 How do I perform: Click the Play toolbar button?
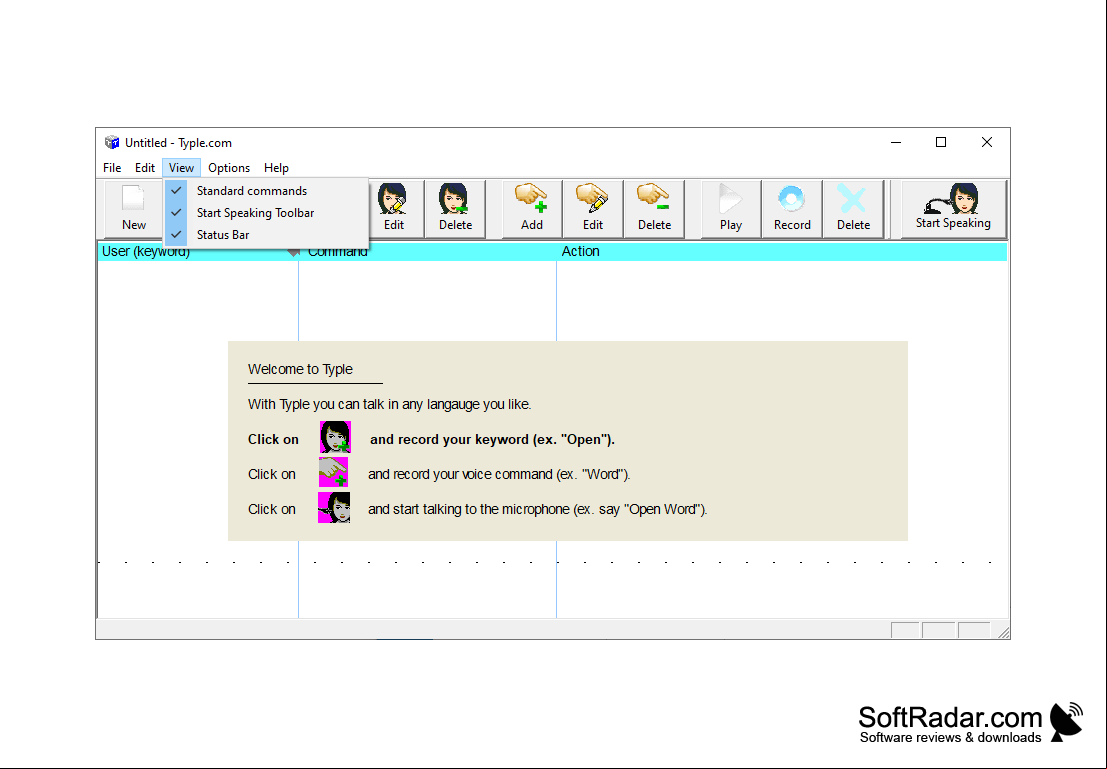point(731,208)
